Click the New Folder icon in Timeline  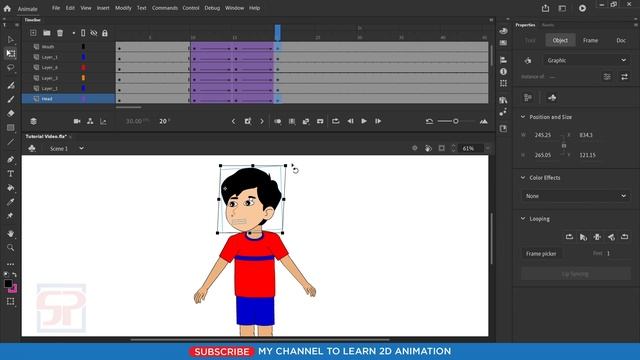(x=47, y=33)
